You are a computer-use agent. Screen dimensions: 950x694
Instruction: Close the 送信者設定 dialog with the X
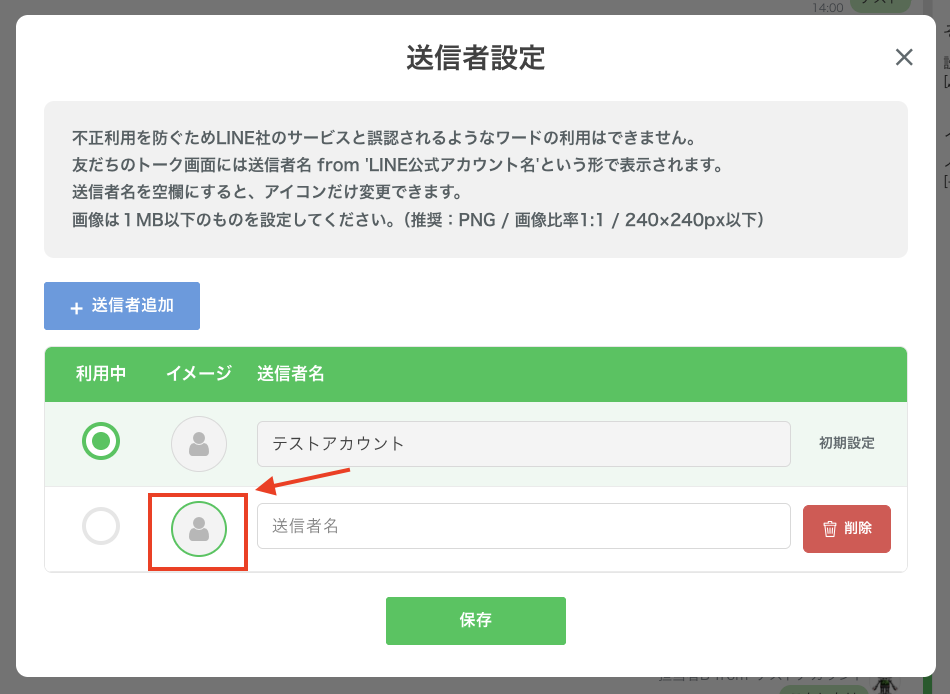pyautogui.click(x=904, y=58)
